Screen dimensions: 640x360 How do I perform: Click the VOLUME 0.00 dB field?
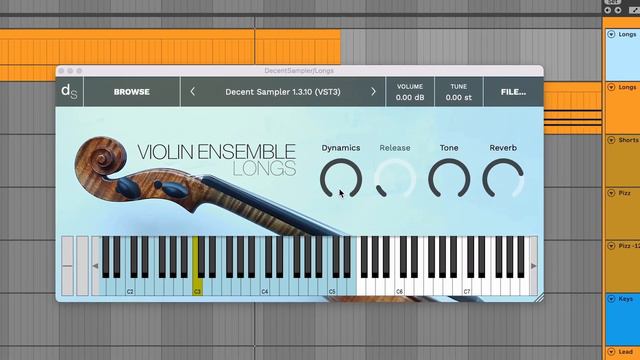pos(410,92)
